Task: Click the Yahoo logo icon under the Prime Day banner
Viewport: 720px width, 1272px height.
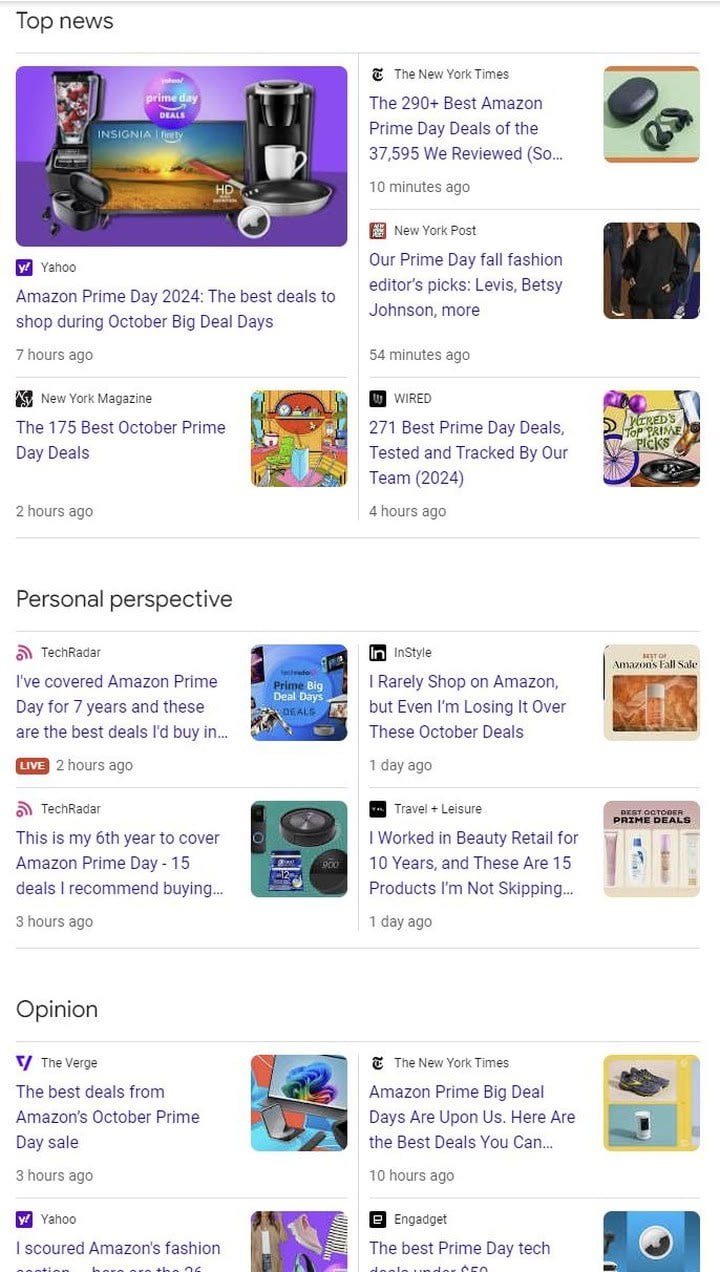Action: 24,267
